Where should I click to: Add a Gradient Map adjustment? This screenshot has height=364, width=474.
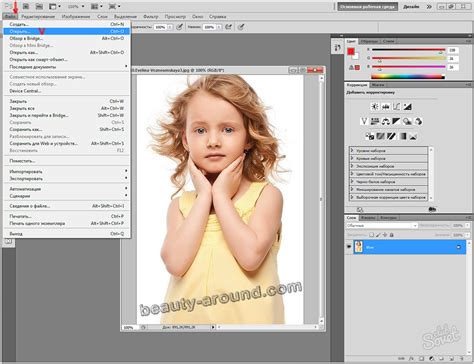pyautogui.click(x=403, y=136)
